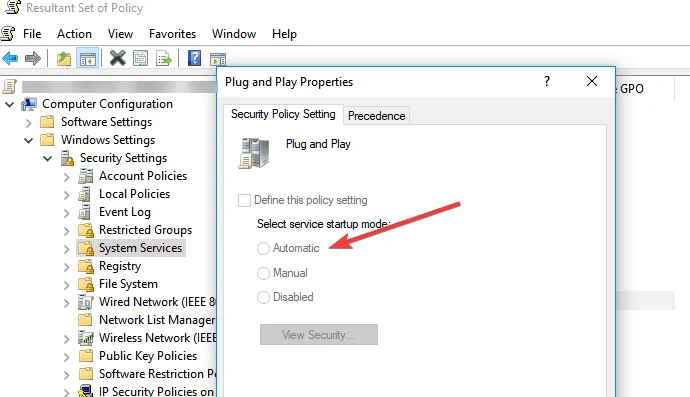690x397 pixels.
Task: Close the Plug and Play Properties dialog
Action: tap(592, 81)
